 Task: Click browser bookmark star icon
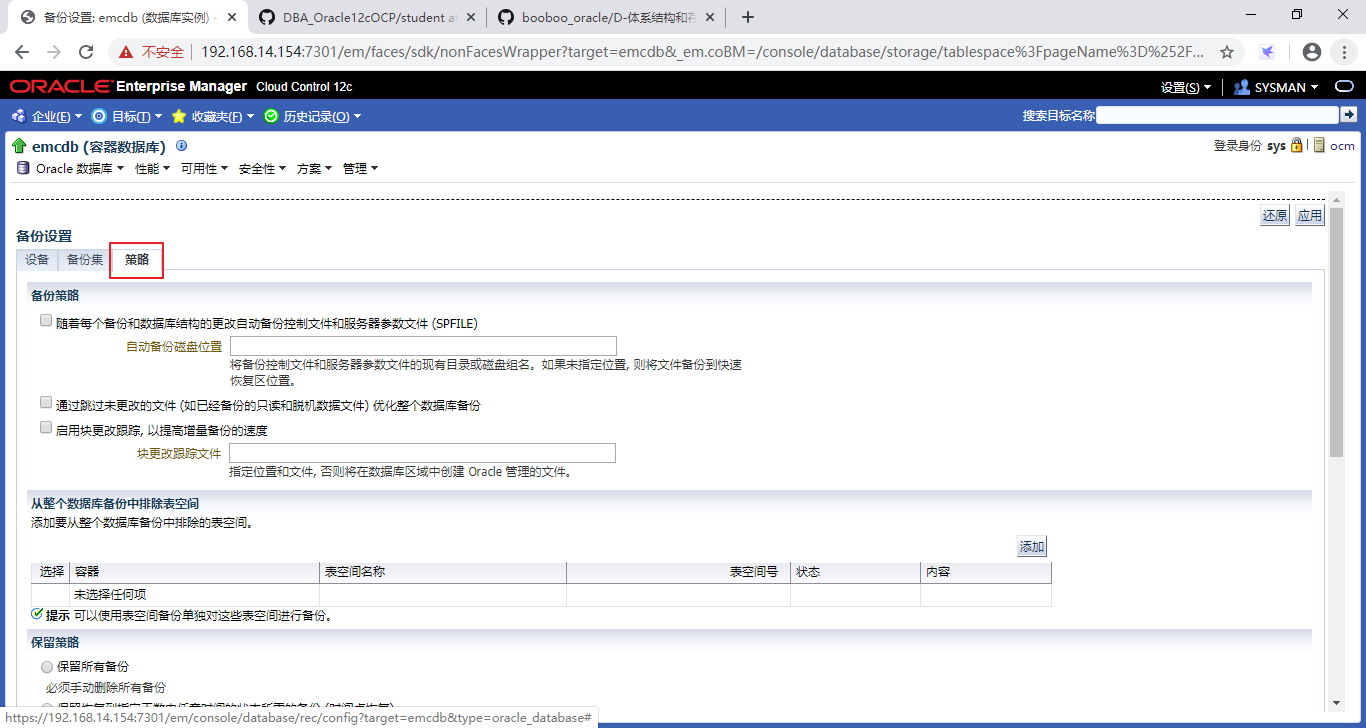1227,52
